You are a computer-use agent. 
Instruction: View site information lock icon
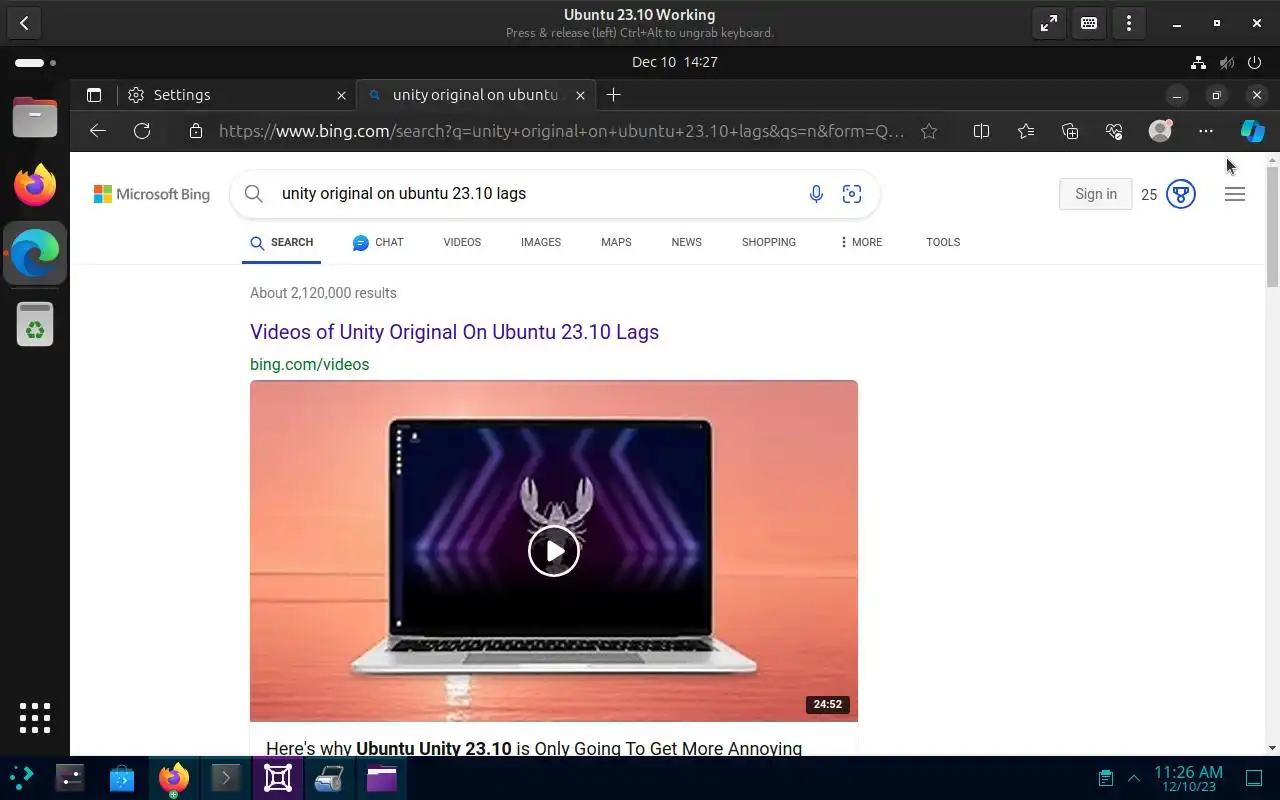(x=196, y=131)
